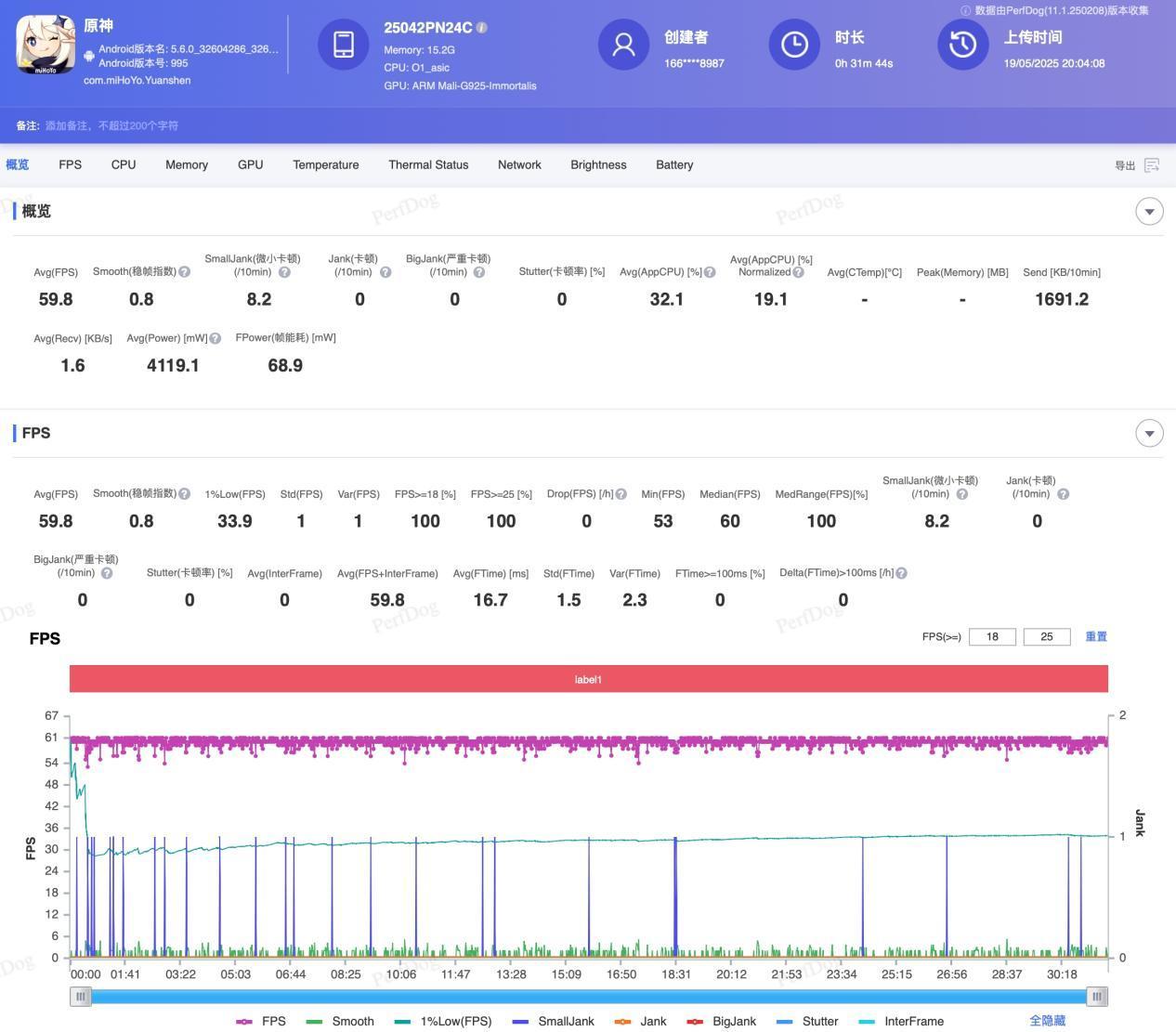
Task: Click the Genshin Impact app icon
Action: point(46,45)
